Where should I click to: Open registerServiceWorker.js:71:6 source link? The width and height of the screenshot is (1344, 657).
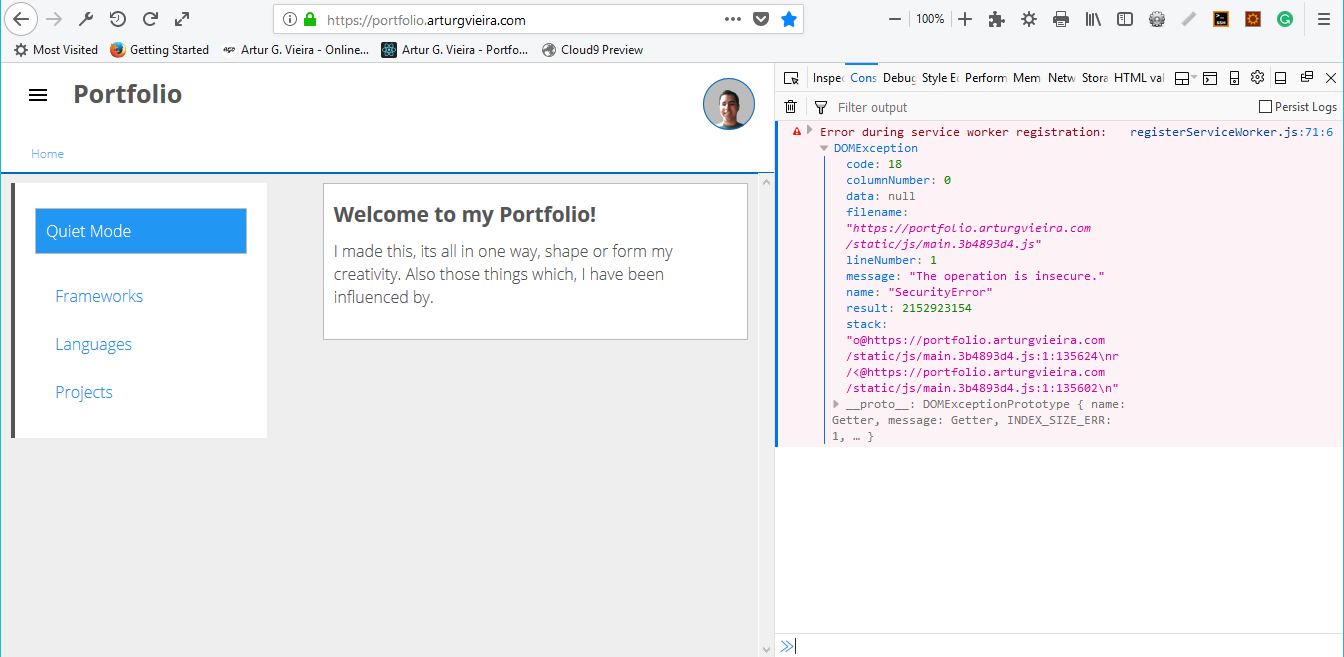[x=1231, y=132]
